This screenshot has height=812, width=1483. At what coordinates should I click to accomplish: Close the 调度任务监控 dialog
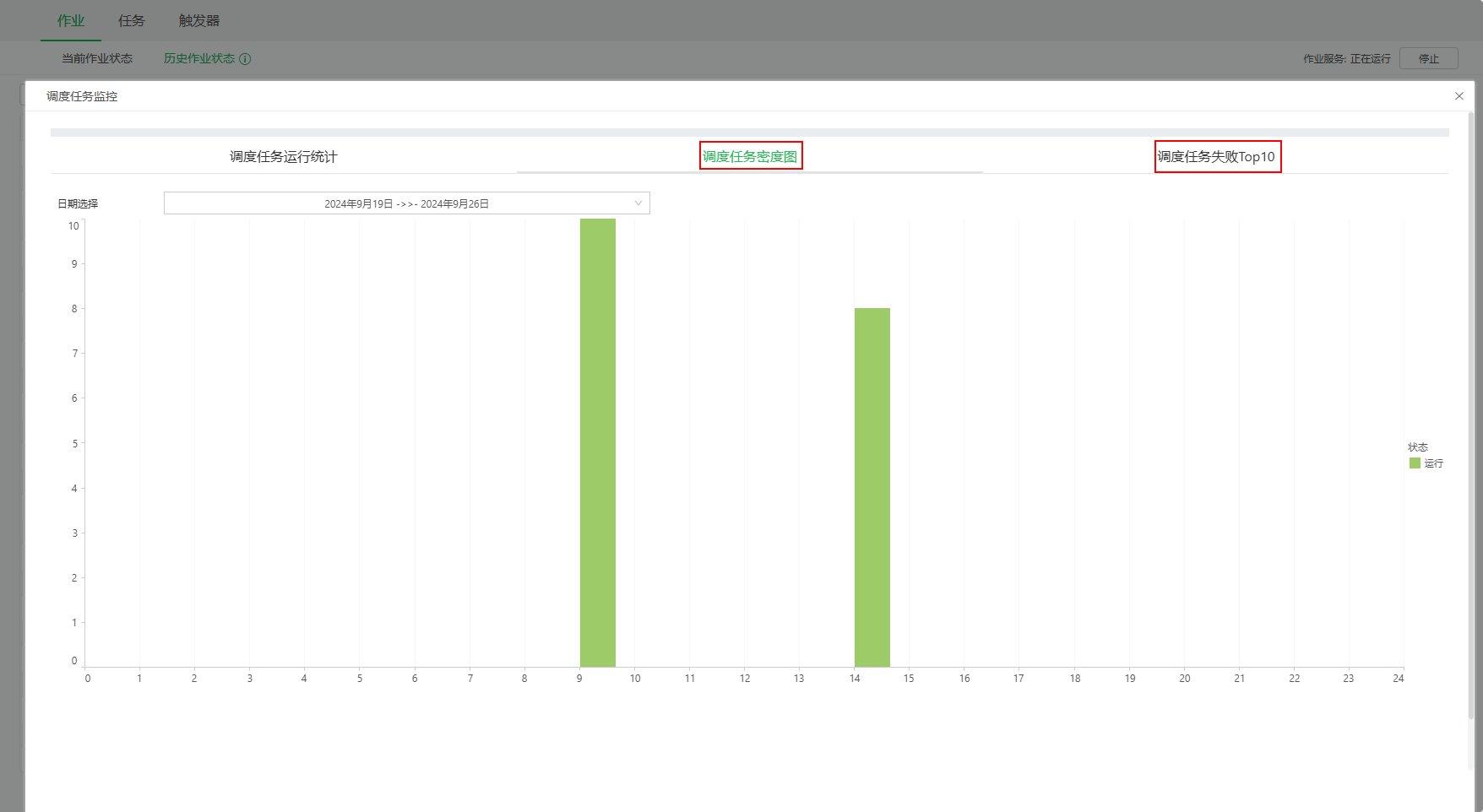coord(1459,96)
